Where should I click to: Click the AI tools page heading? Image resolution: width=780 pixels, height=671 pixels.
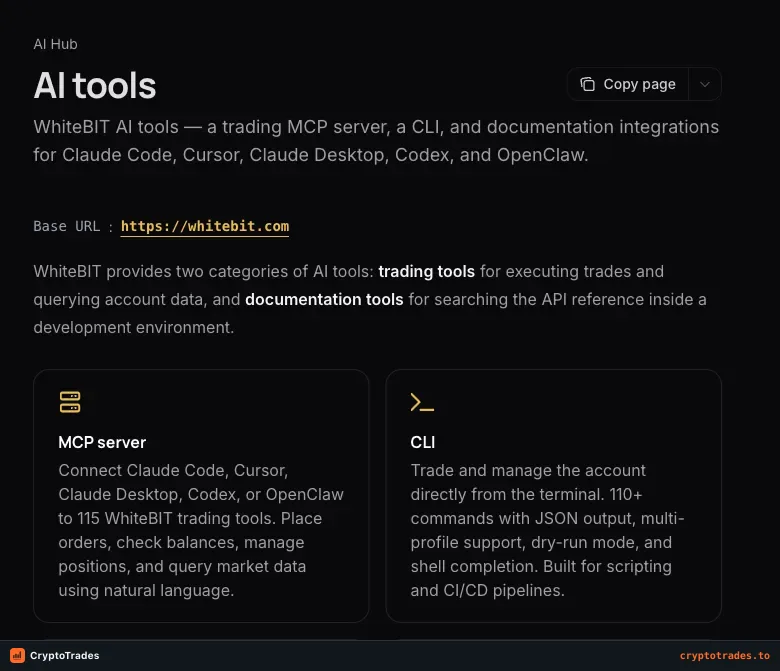[x=95, y=86]
